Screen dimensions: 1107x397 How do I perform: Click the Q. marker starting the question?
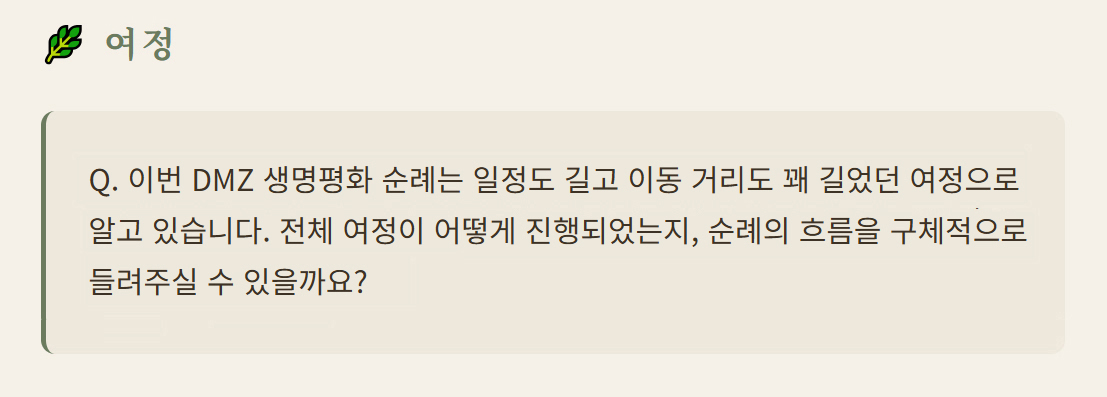[x=104, y=182]
